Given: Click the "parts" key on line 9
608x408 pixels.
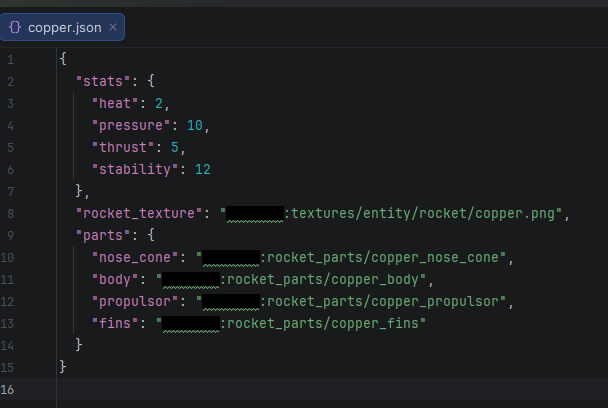Looking at the screenshot, I should pyautogui.click(x=103, y=235).
